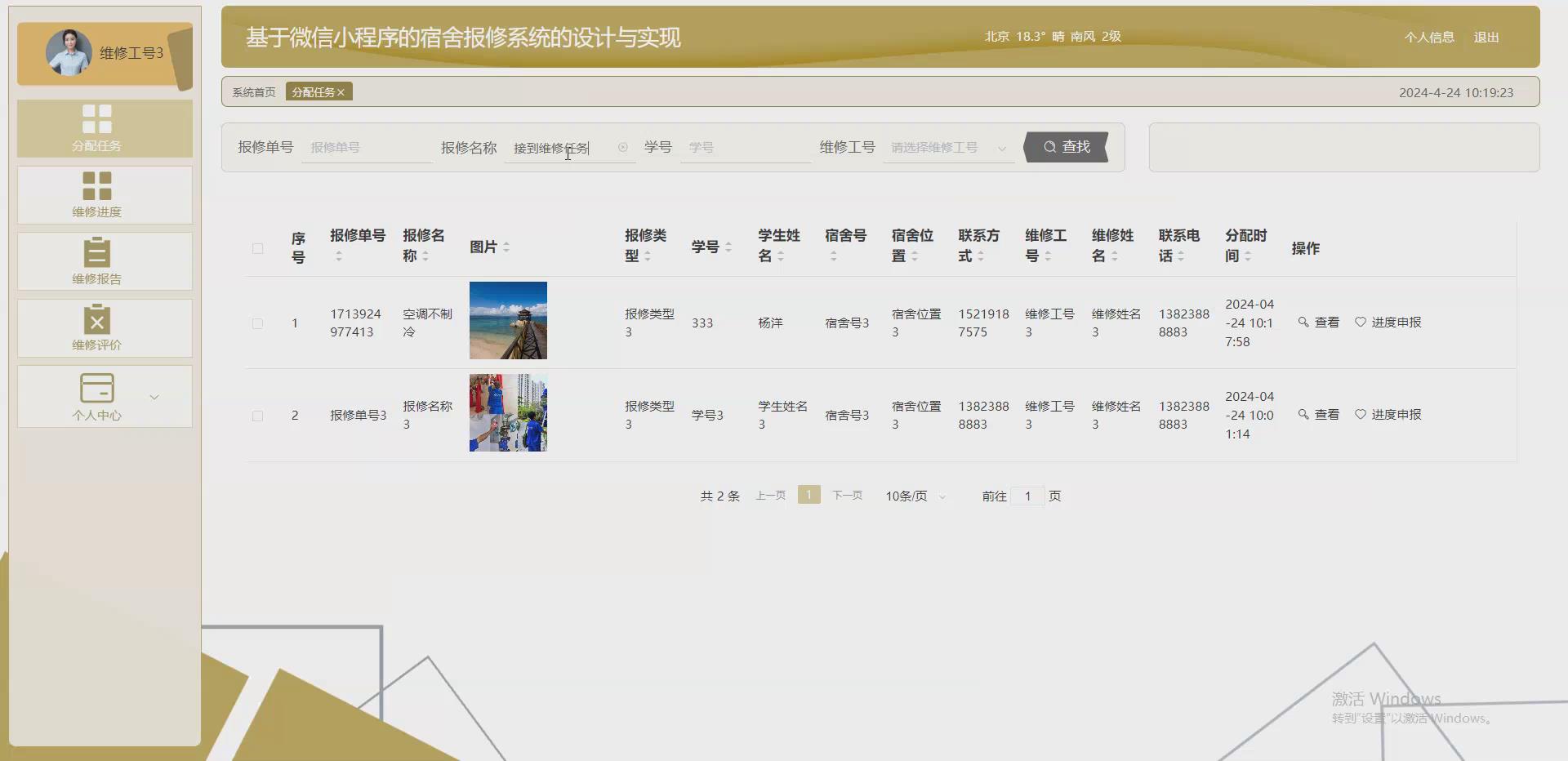1568x761 pixels.
Task: Click the 查看 magnifier icon for row 1
Action: click(1303, 322)
